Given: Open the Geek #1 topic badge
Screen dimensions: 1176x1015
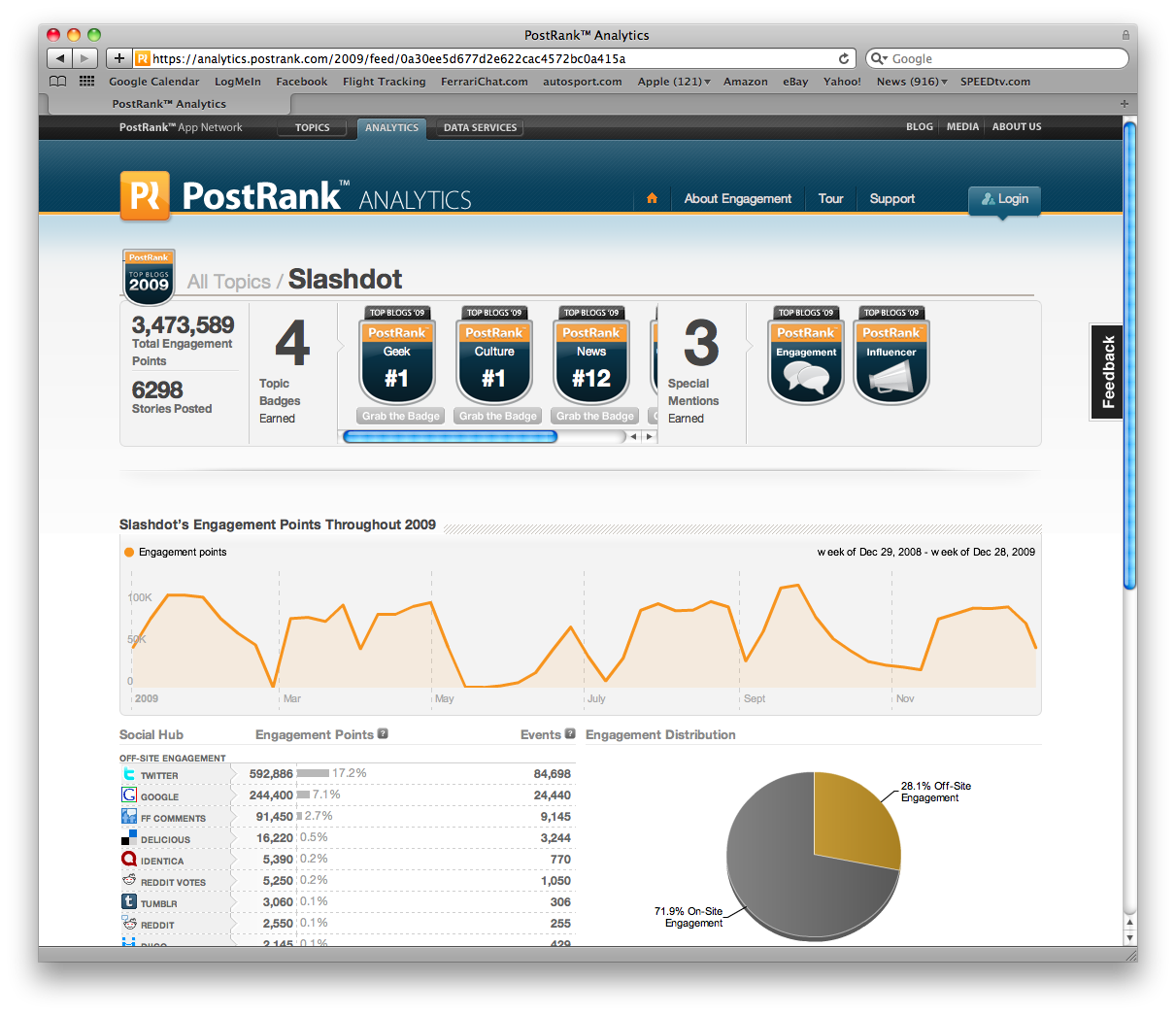Looking at the screenshot, I should [x=396, y=355].
